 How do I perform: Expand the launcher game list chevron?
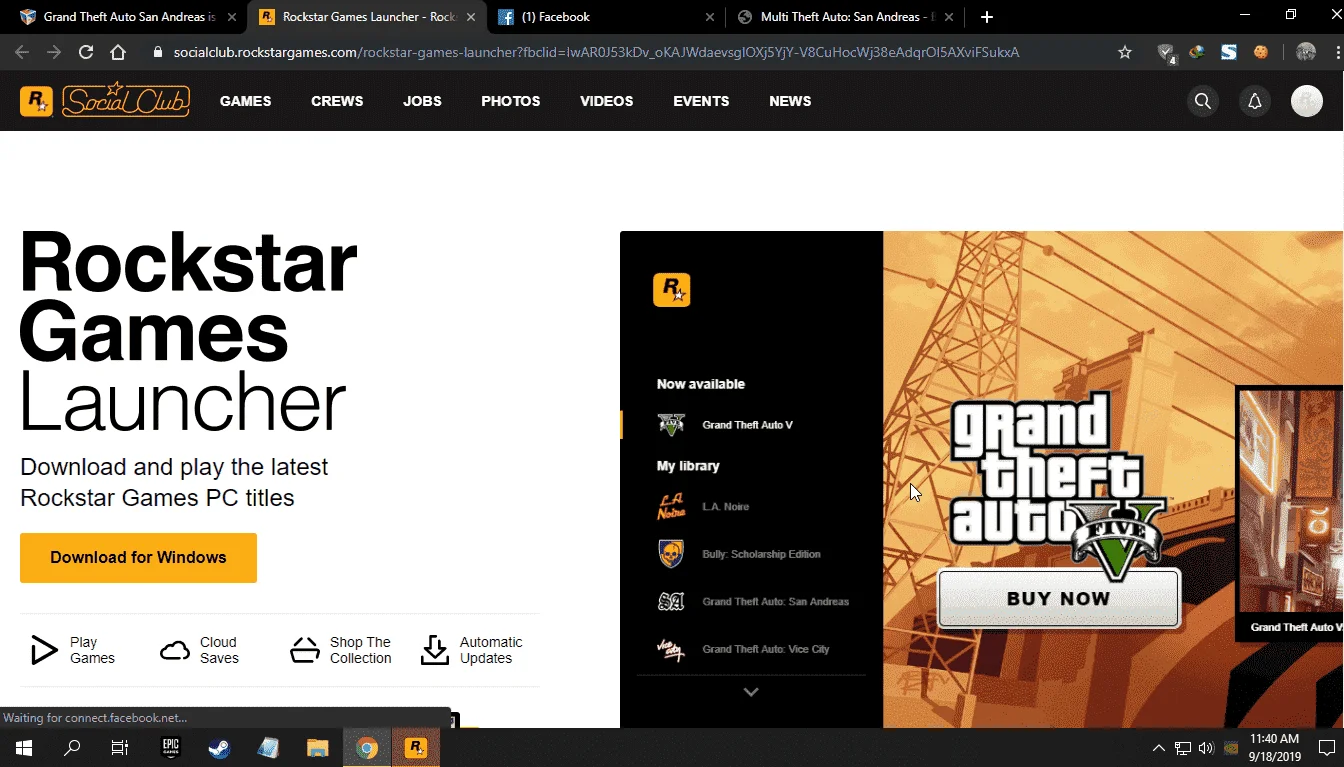pyautogui.click(x=751, y=691)
